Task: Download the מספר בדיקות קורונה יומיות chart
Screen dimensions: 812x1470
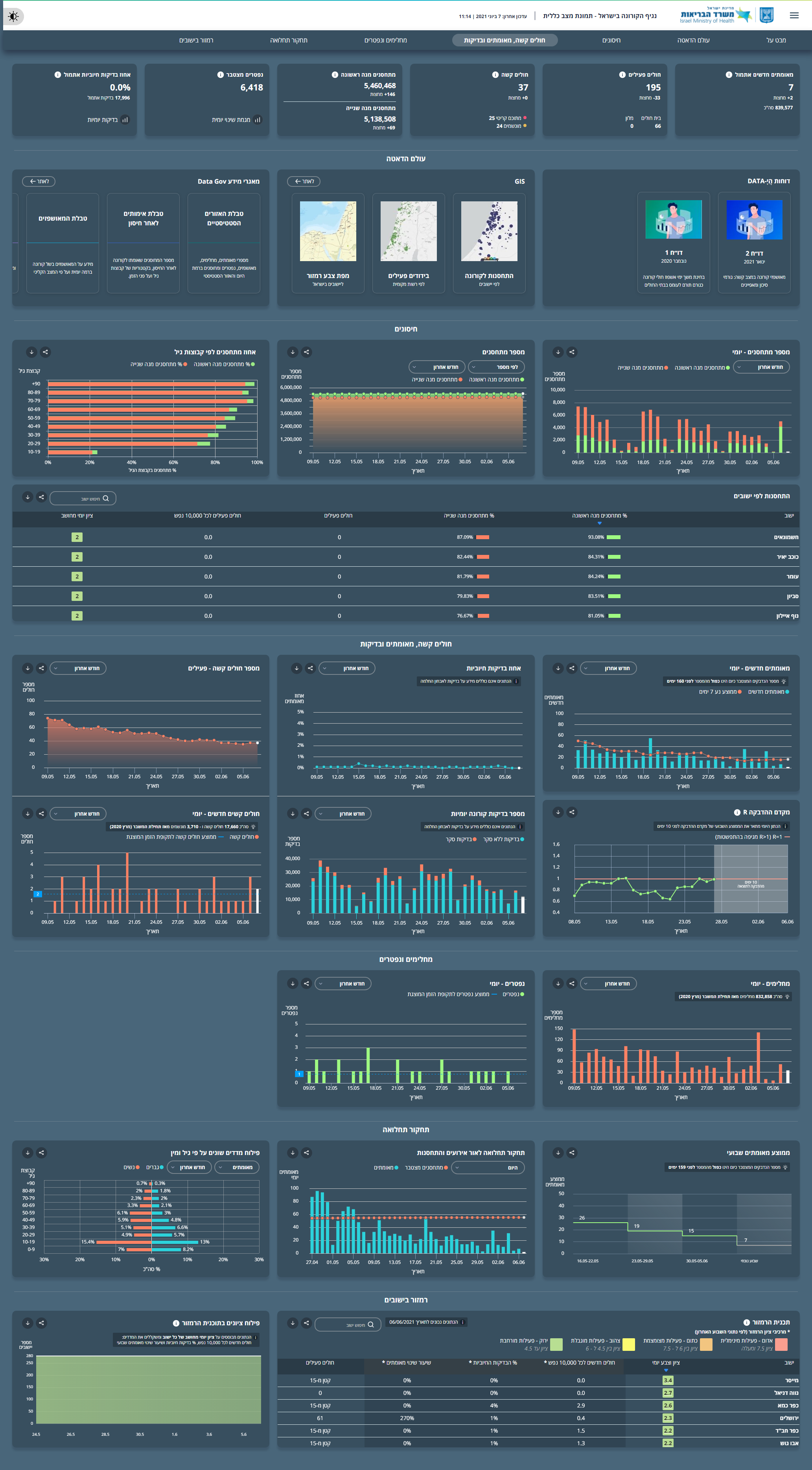Action: 293,813
